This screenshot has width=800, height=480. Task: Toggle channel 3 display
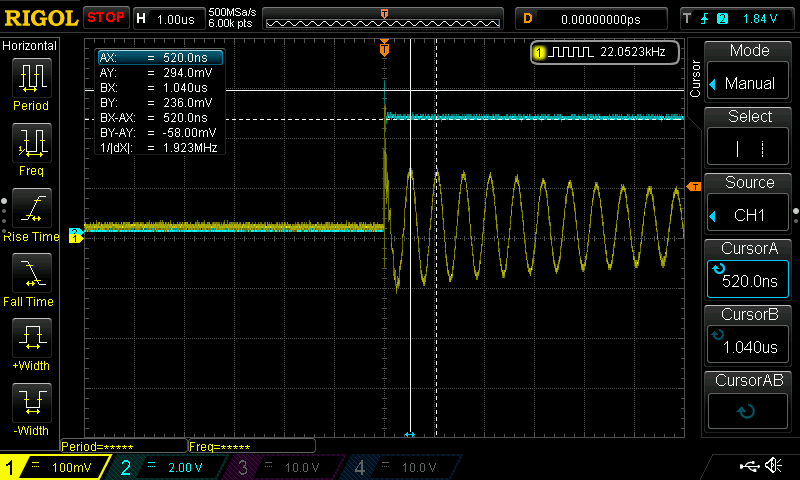pos(287,467)
